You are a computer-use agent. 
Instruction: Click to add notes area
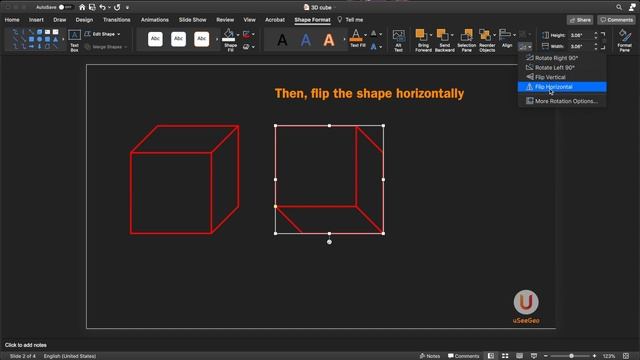coord(26,345)
